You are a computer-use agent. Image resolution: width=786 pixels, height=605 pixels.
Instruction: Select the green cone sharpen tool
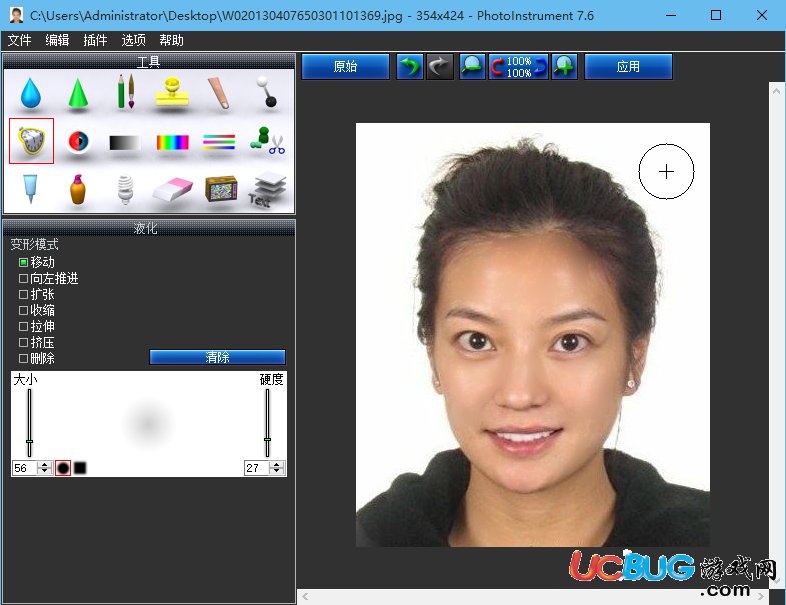tap(78, 93)
